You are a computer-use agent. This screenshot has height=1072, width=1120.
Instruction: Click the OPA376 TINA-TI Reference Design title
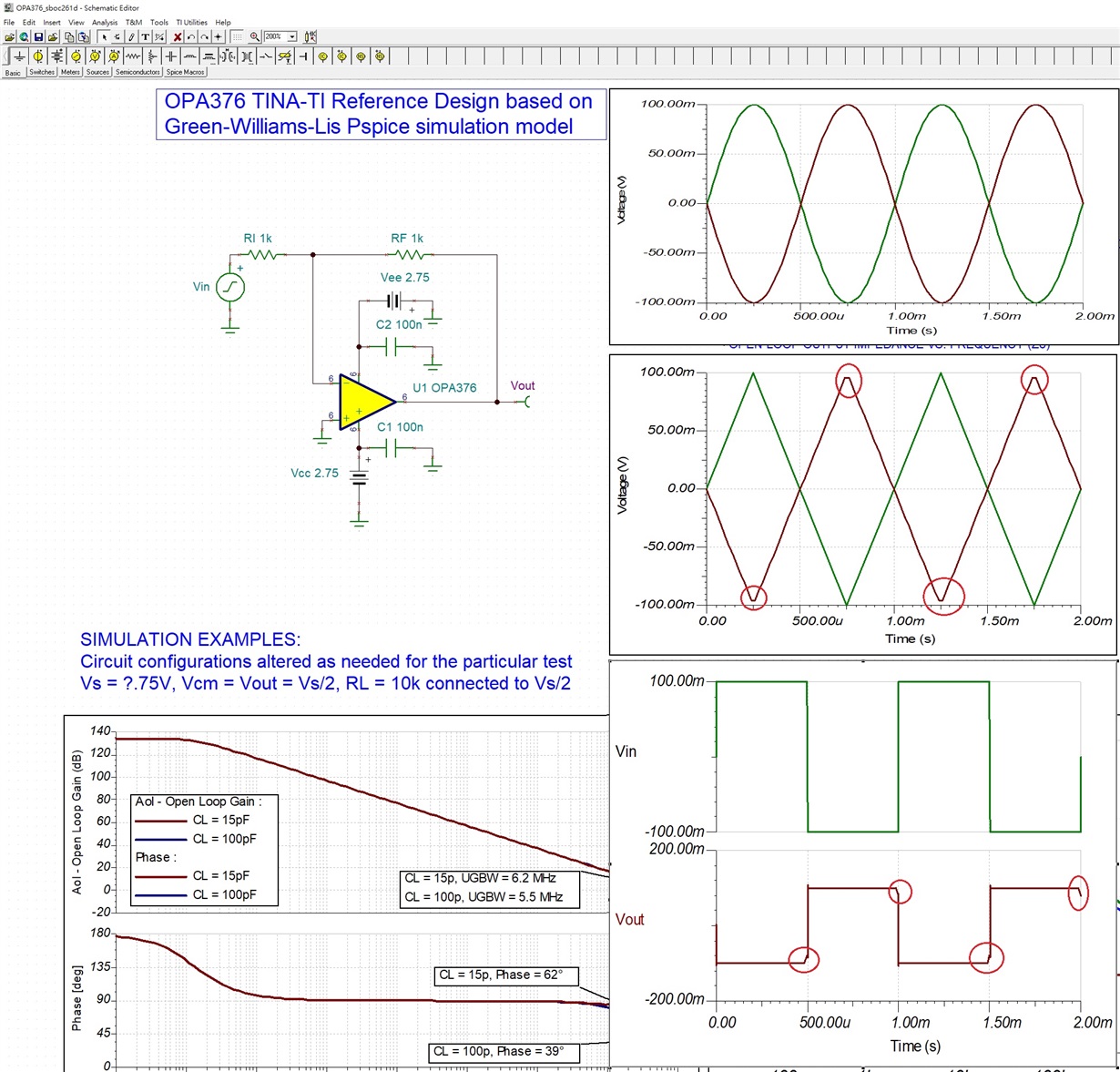(380, 114)
